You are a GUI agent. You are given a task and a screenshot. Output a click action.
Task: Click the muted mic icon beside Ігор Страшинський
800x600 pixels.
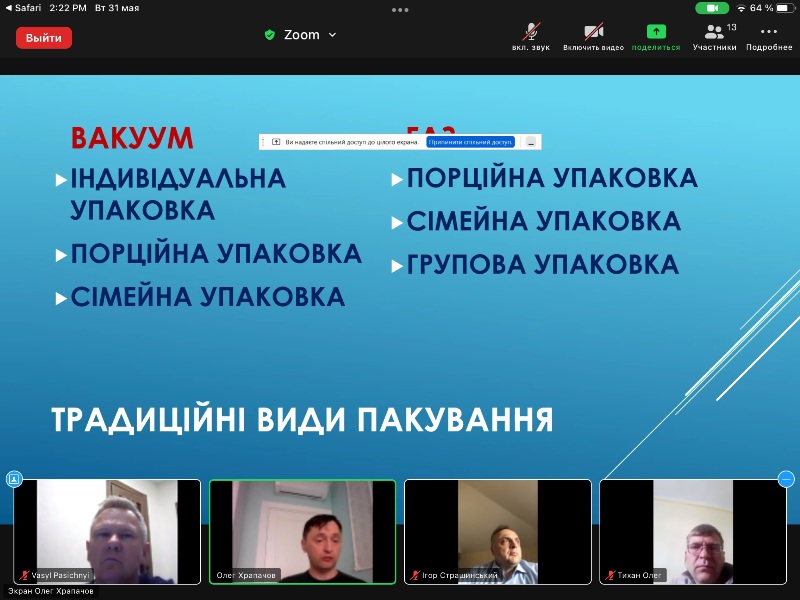pos(415,576)
